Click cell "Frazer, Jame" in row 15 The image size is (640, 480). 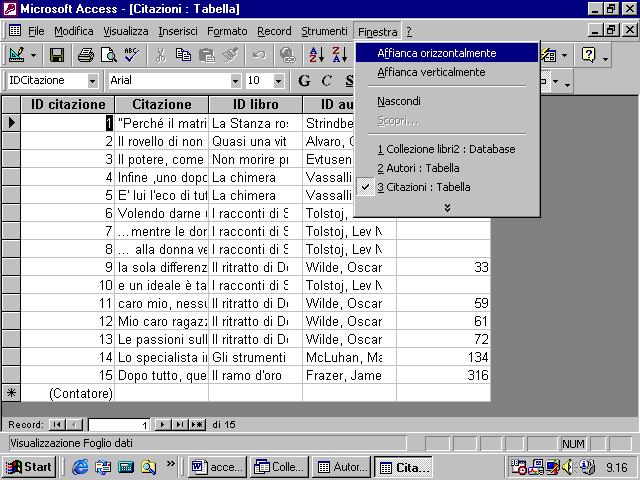pos(349,375)
